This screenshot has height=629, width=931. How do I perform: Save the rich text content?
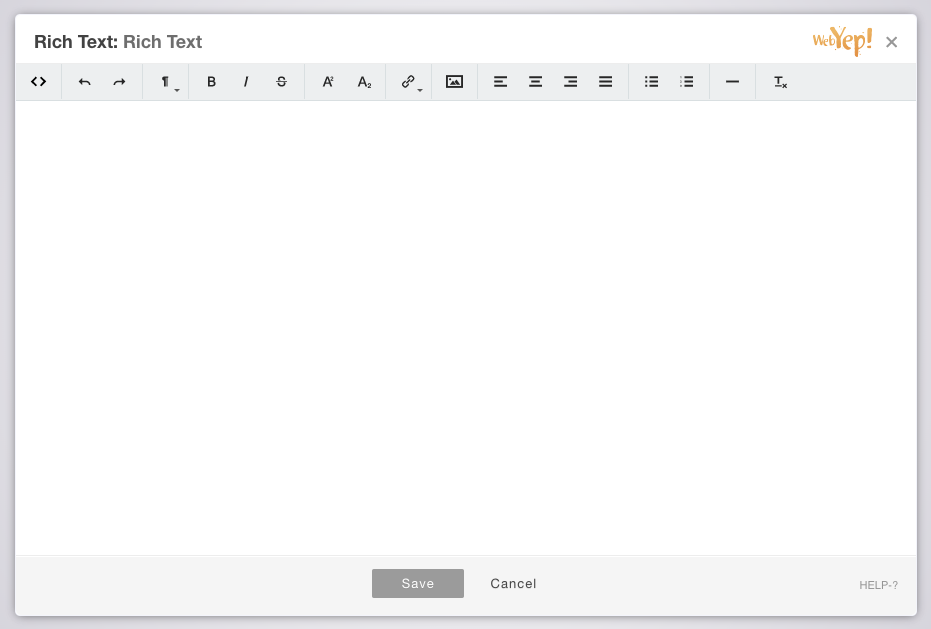[418, 584]
